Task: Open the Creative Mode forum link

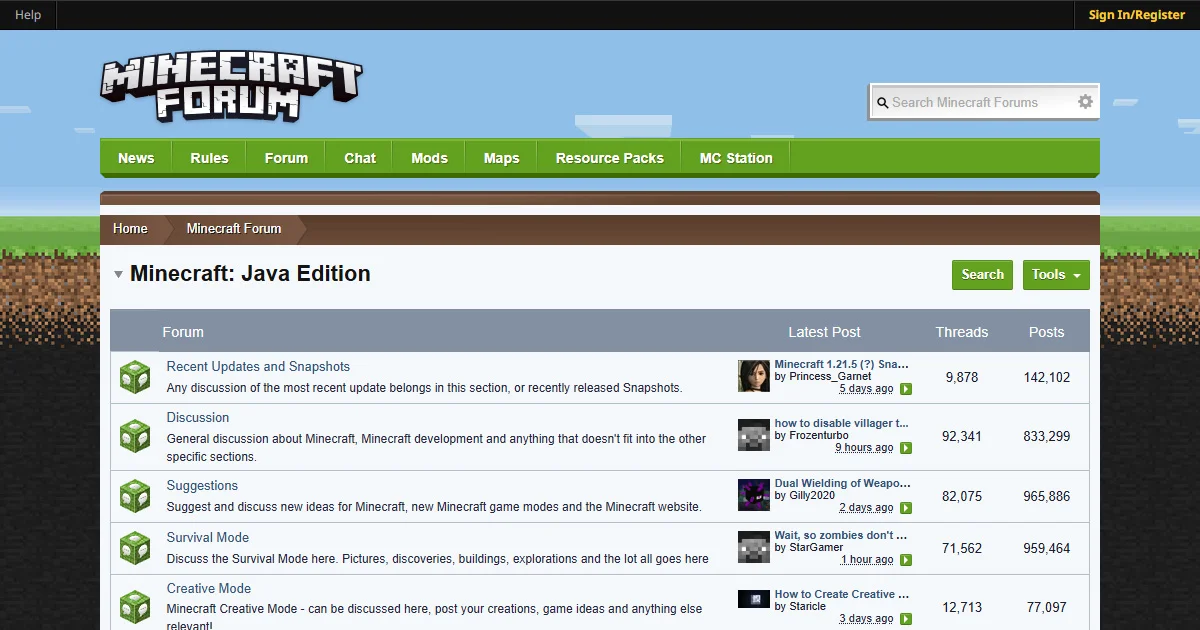Action: coord(209,589)
